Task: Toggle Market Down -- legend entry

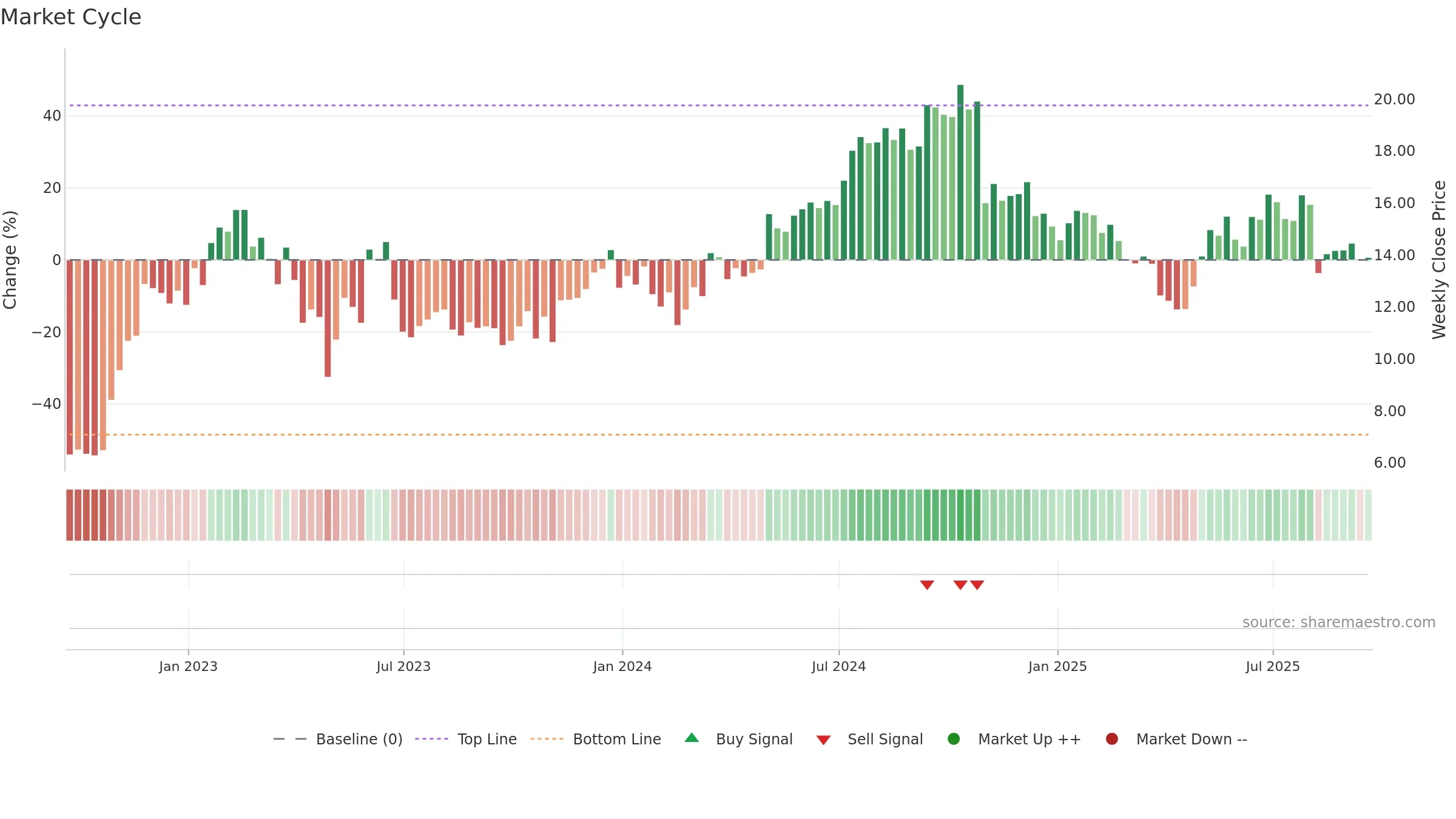Action: click(x=1176, y=739)
